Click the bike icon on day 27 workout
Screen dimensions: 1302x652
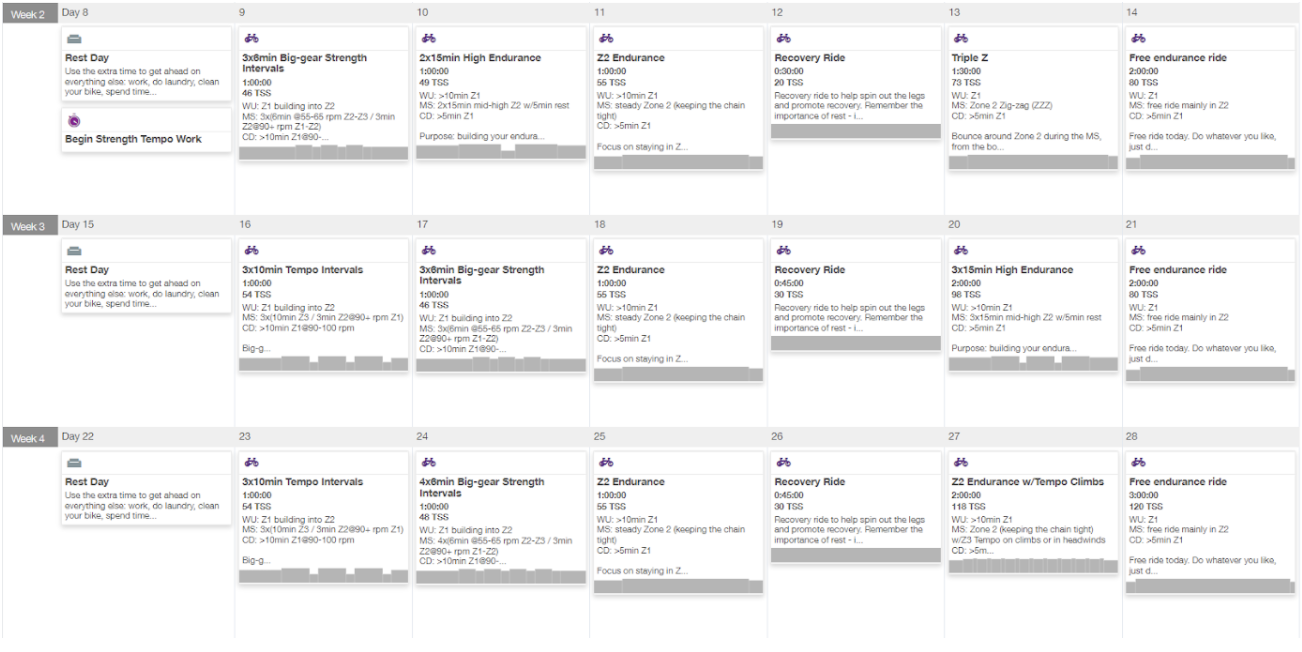click(x=961, y=463)
